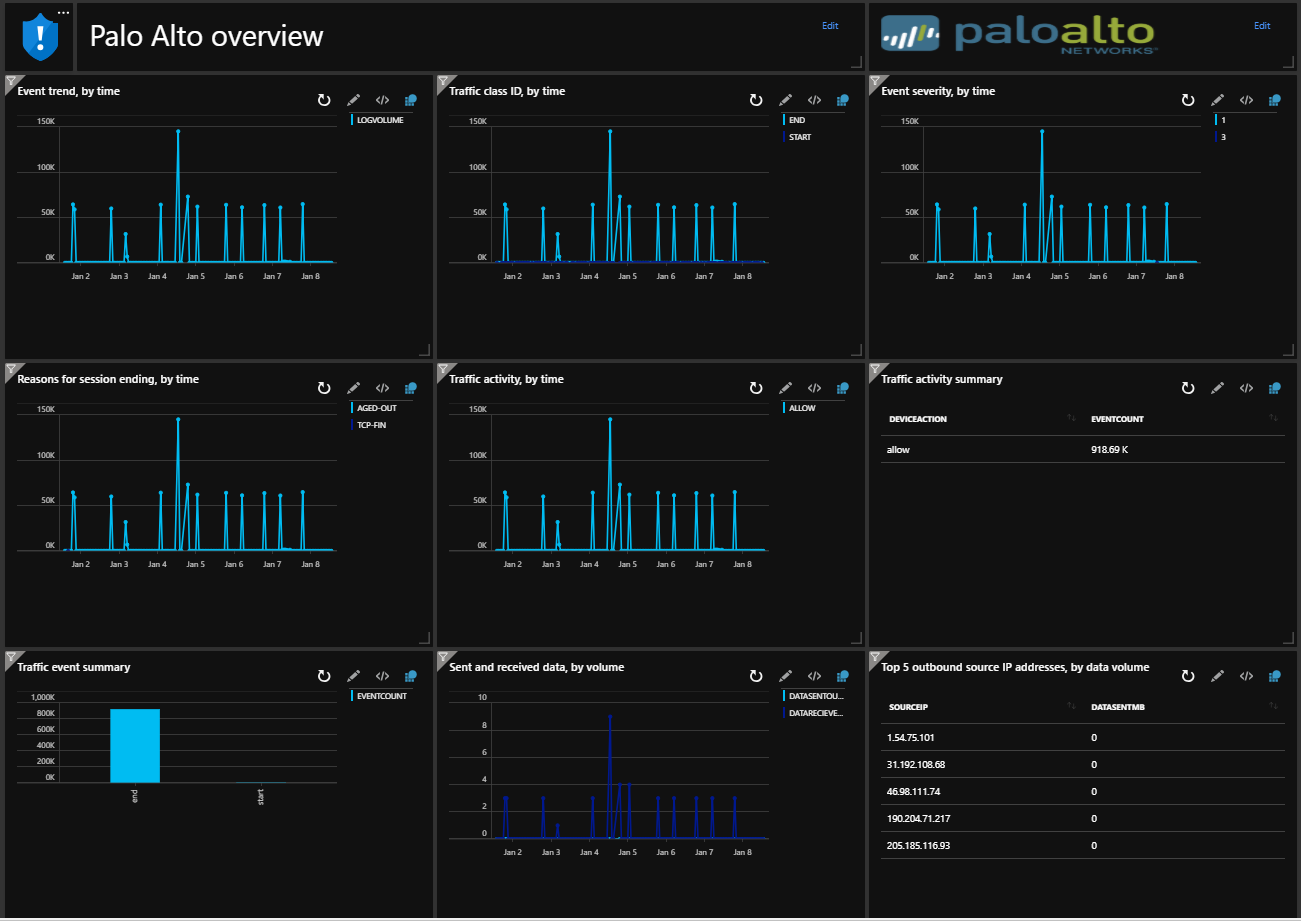Sort by the DEVICEACTION column arrows
The height and width of the screenshot is (921, 1301).
click(x=1072, y=419)
